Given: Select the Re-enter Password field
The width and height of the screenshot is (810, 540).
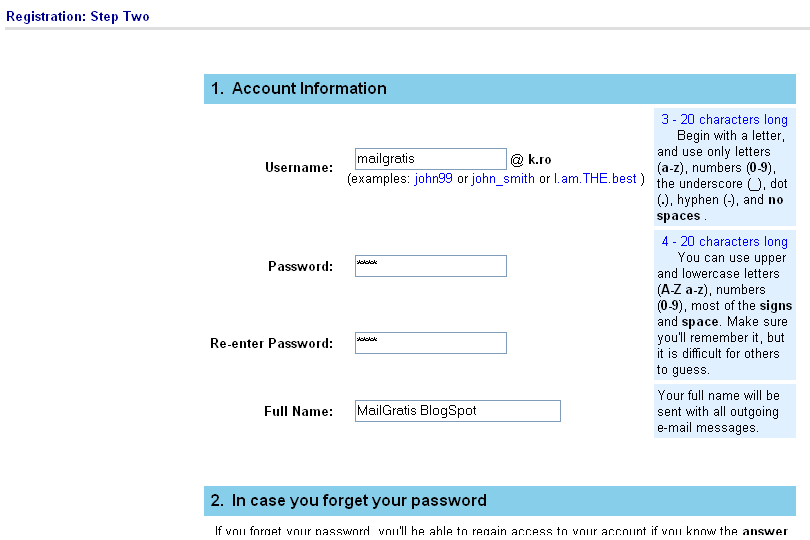Looking at the screenshot, I should click(430, 343).
